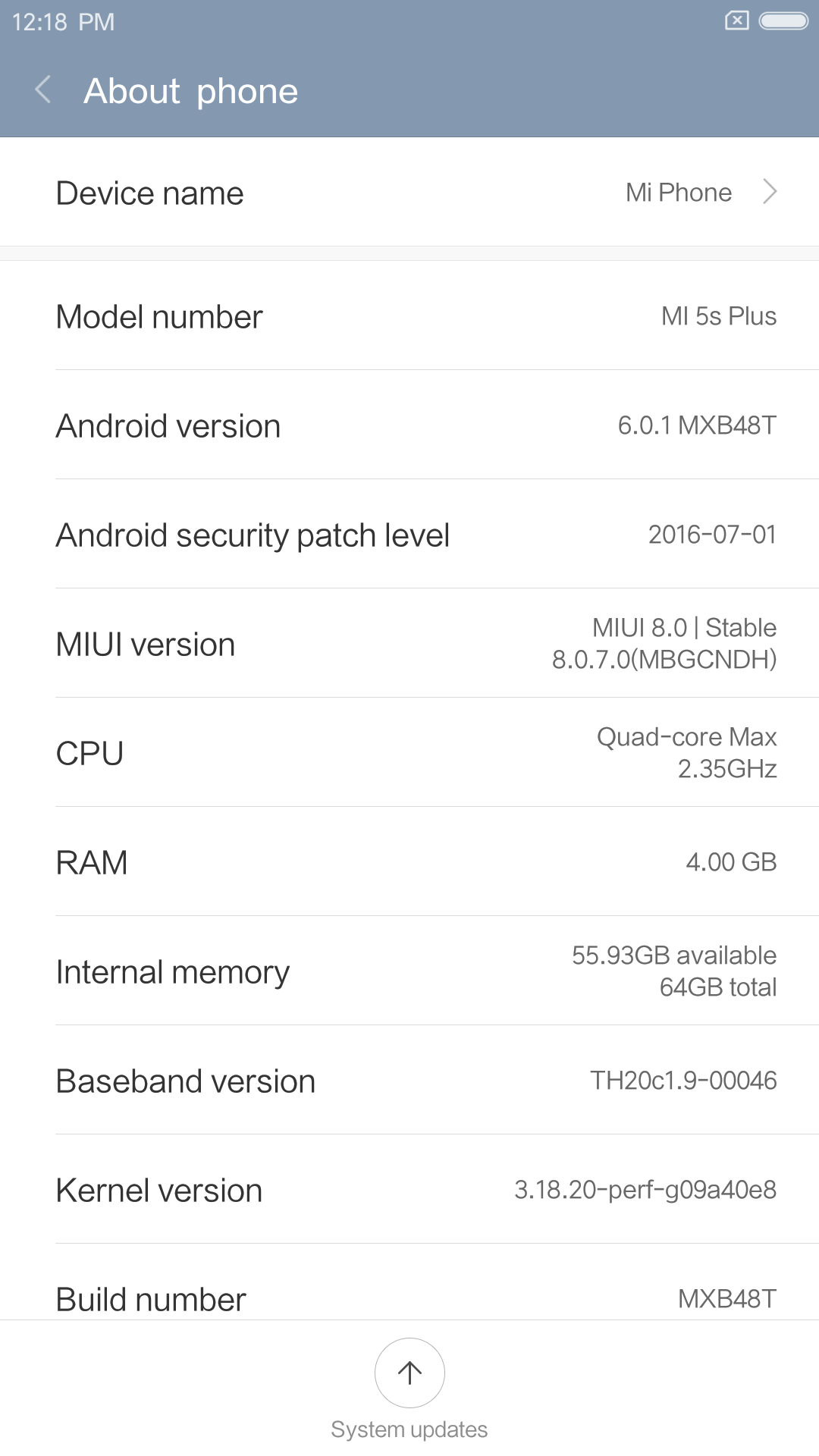819x1456 pixels.
Task: Tap the battery icon in status bar
Action: (783, 20)
